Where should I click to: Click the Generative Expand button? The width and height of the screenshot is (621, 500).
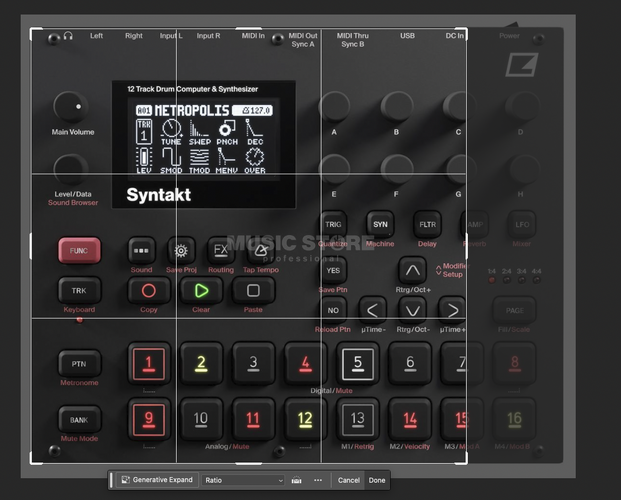pyautogui.click(x=157, y=480)
